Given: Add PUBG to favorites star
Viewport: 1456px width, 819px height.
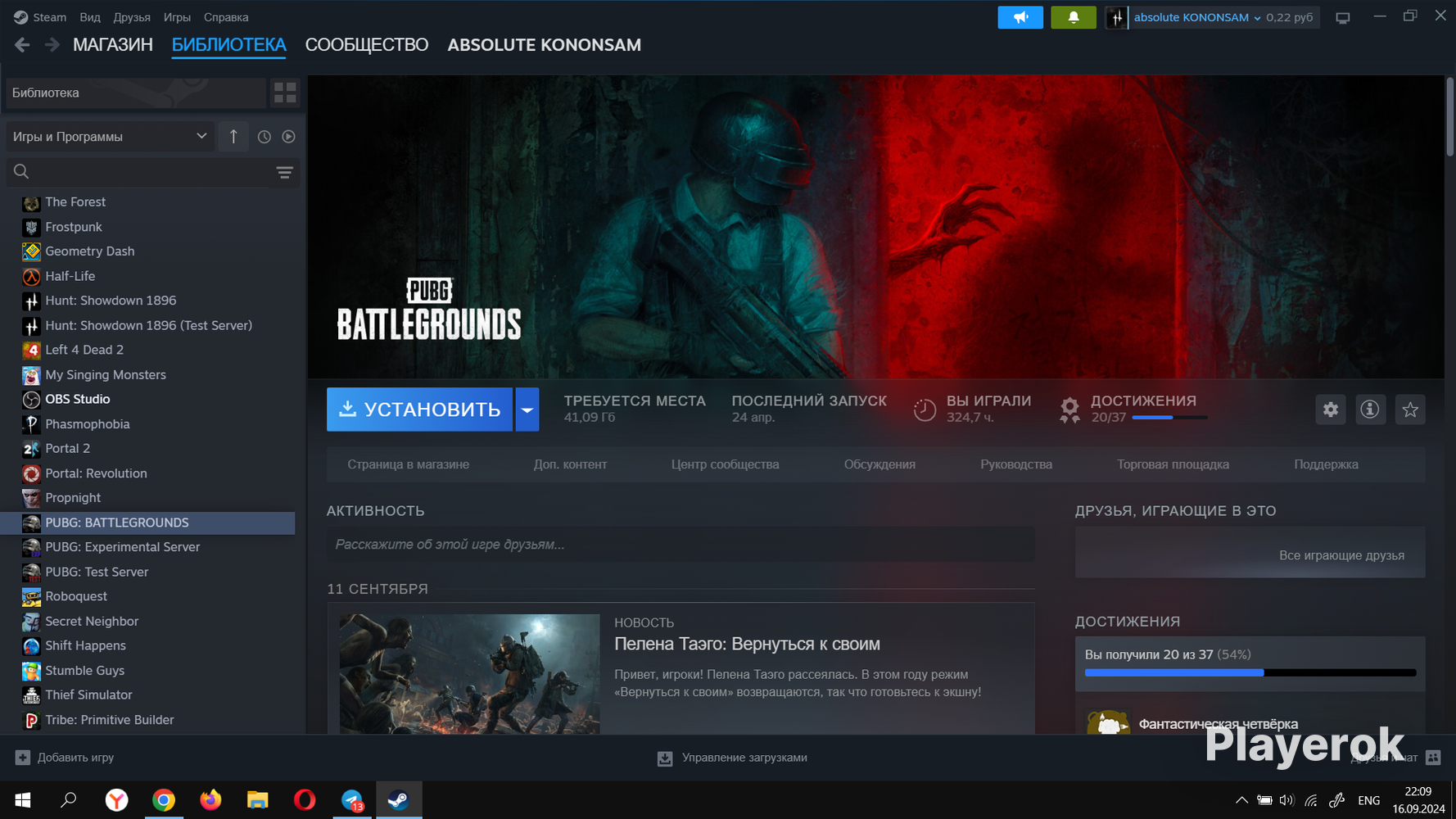Looking at the screenshot, I should [x=1410, y=409].
